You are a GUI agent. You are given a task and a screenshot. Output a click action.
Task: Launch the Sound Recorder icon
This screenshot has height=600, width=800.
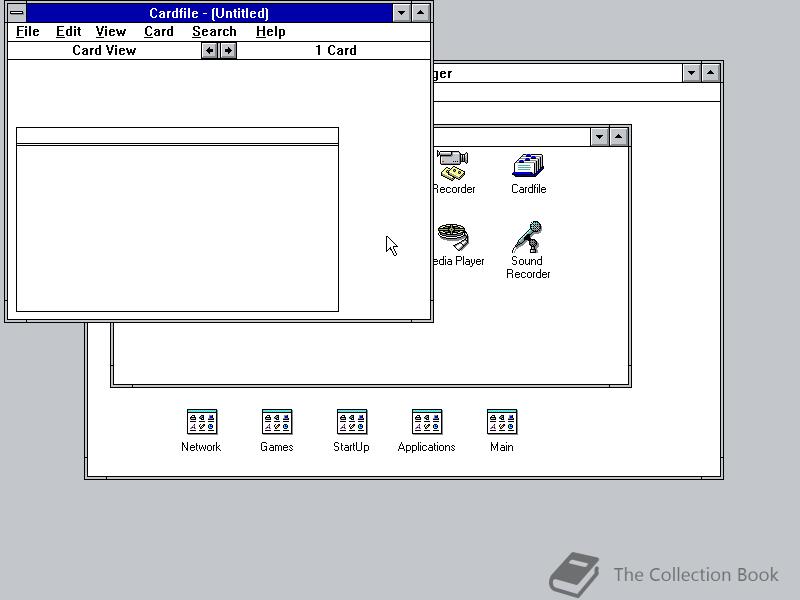[x=528, y=237]
